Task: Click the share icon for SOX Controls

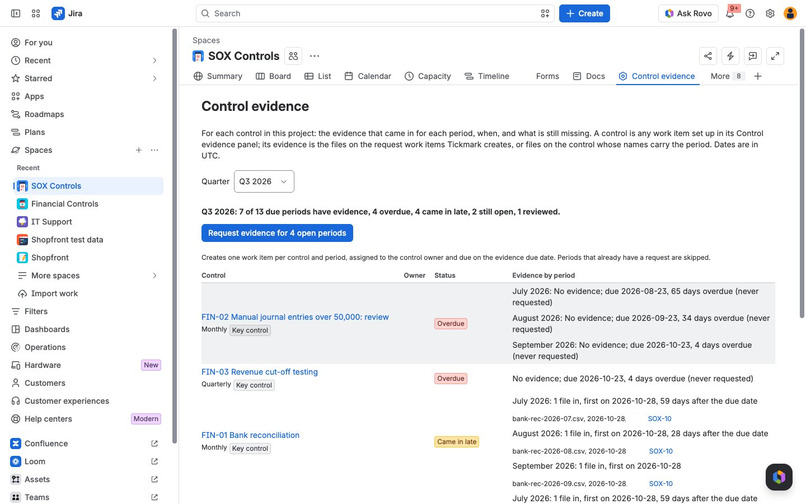Action: (708, 56)
